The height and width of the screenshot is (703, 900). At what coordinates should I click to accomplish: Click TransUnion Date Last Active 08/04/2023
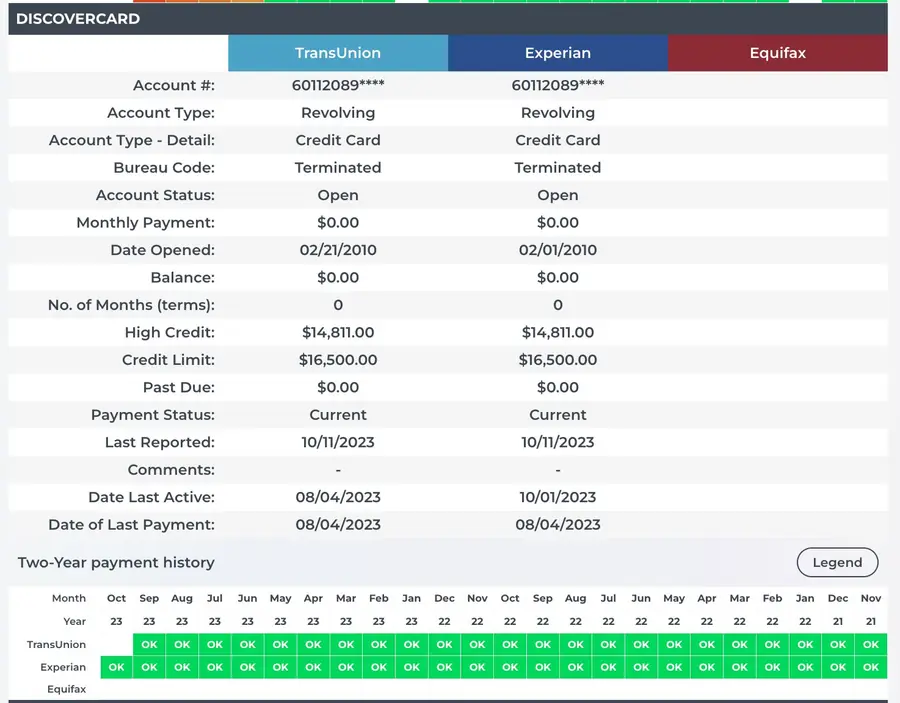coord(338,498)
